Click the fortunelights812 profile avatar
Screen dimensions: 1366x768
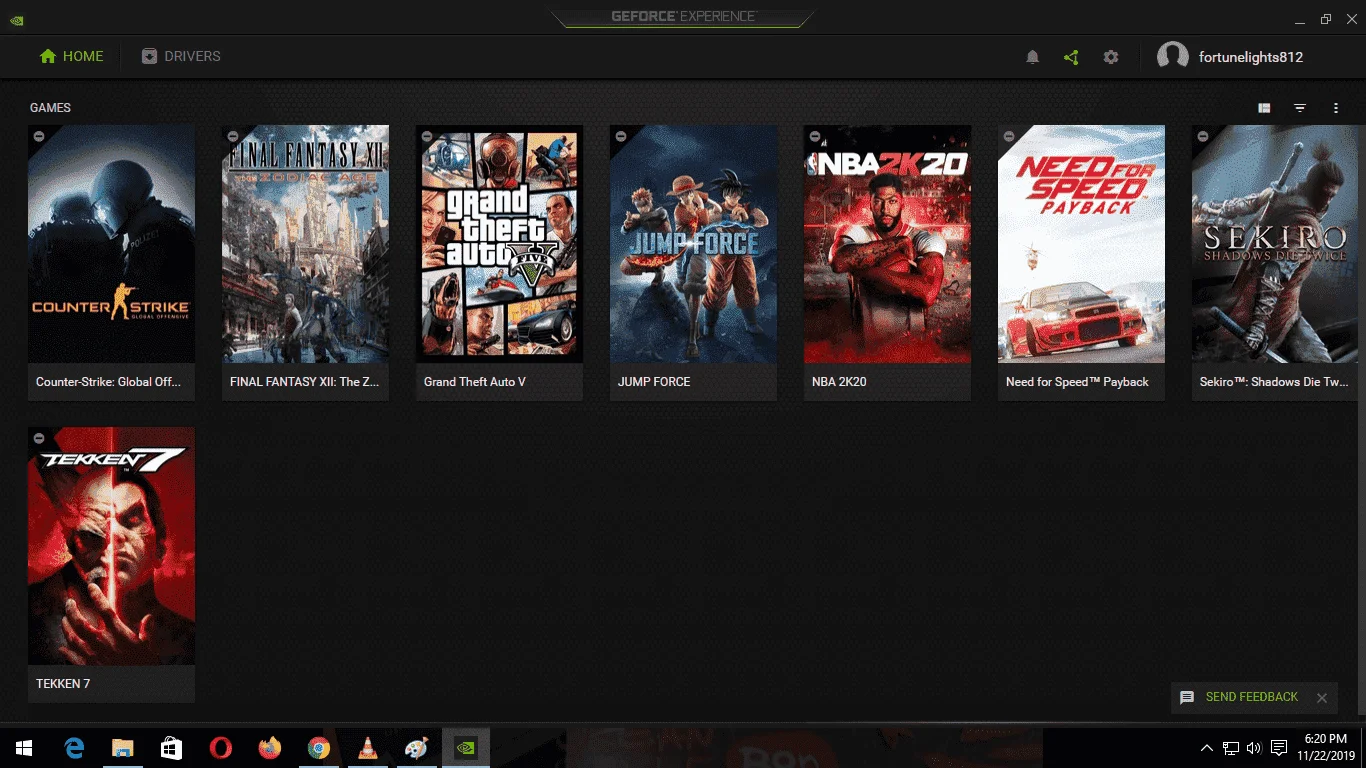tap(1173, 57)
